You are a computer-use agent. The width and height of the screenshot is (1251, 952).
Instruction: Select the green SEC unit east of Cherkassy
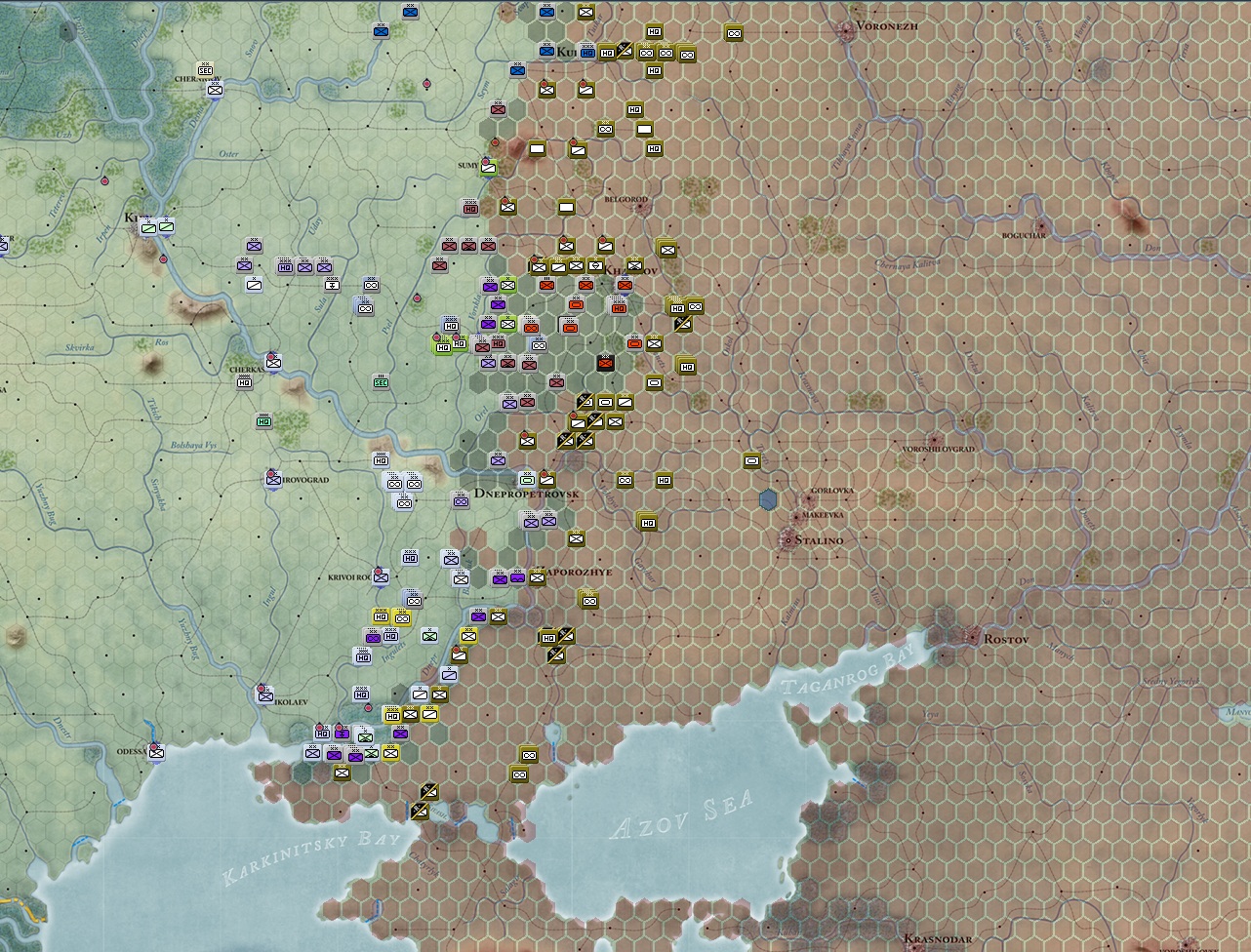coord(382,382)
